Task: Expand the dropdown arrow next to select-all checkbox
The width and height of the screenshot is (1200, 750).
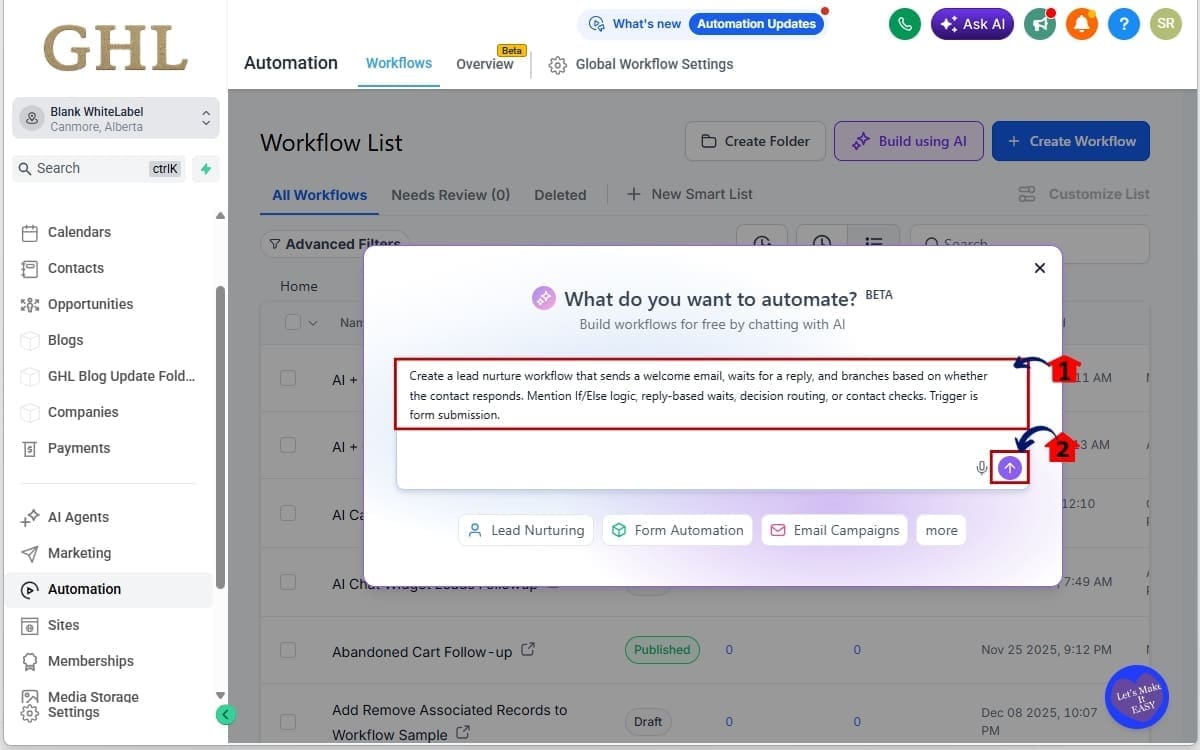Action: coord(313,322)
